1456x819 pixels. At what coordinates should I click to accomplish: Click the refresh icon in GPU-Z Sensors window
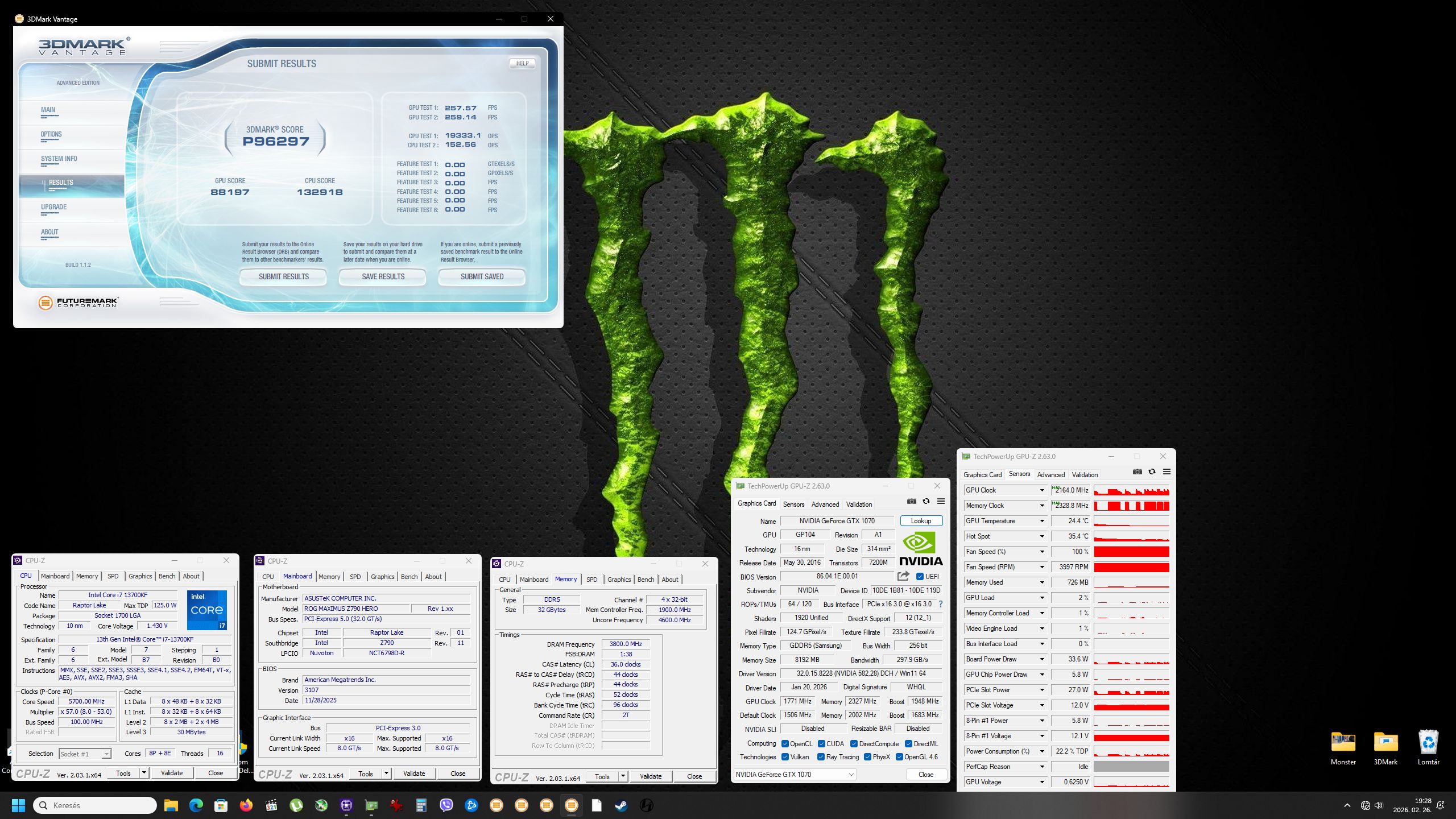point(1152,471)
